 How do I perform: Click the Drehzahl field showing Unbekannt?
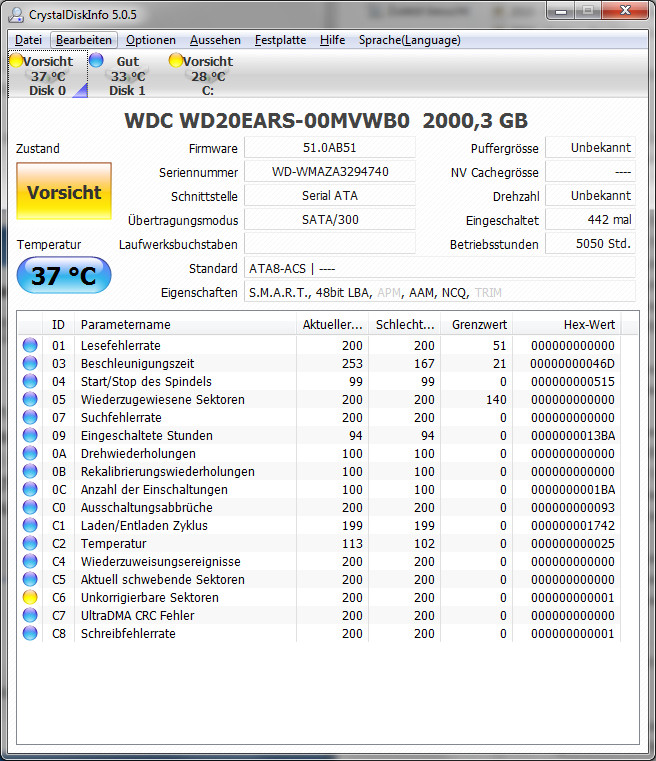pos(590,196)
